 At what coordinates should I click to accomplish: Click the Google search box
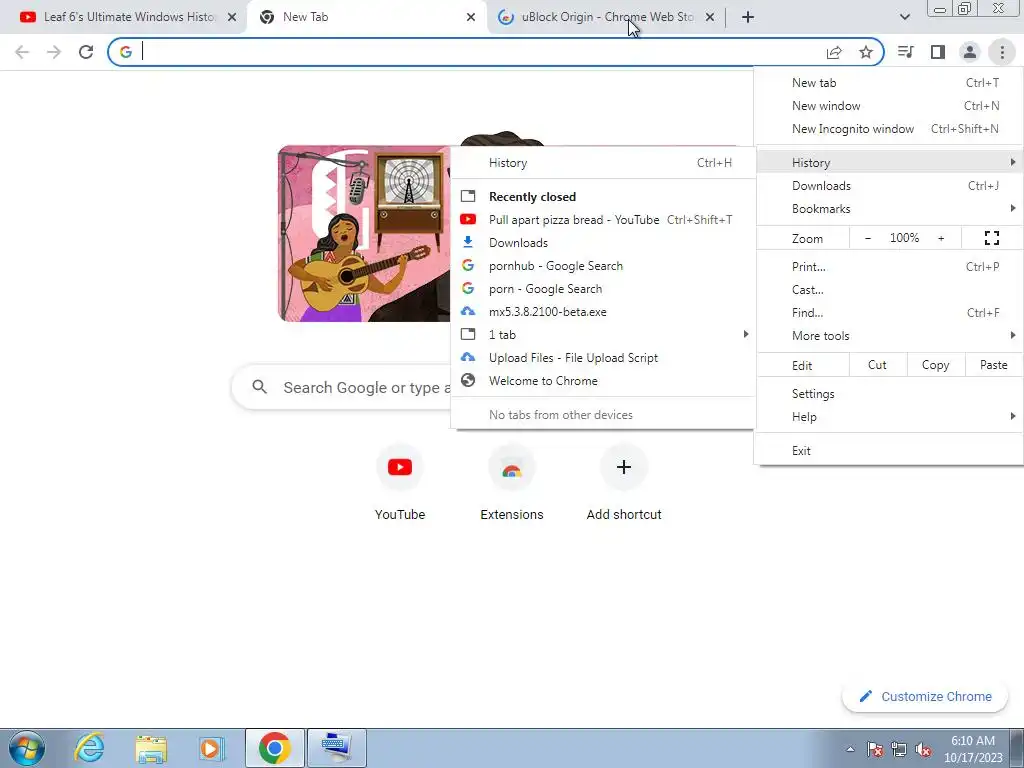point(342,387)
